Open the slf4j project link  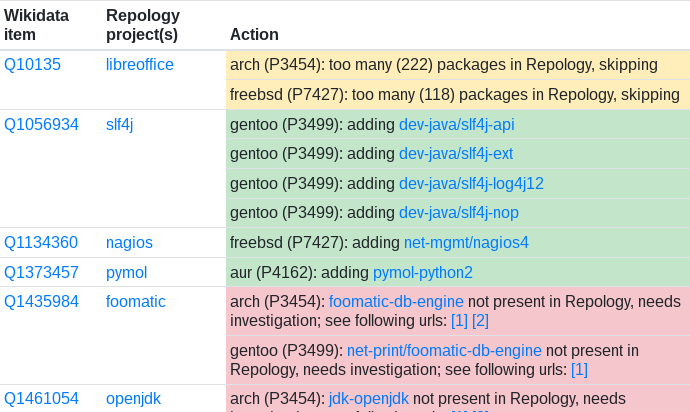119,125
